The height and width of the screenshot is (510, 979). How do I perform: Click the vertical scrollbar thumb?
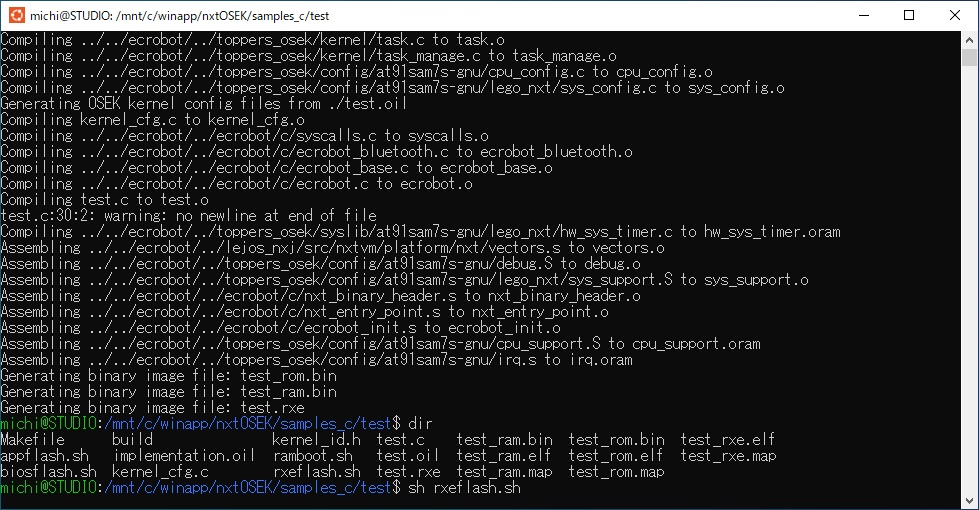click(x=969, y=58)
